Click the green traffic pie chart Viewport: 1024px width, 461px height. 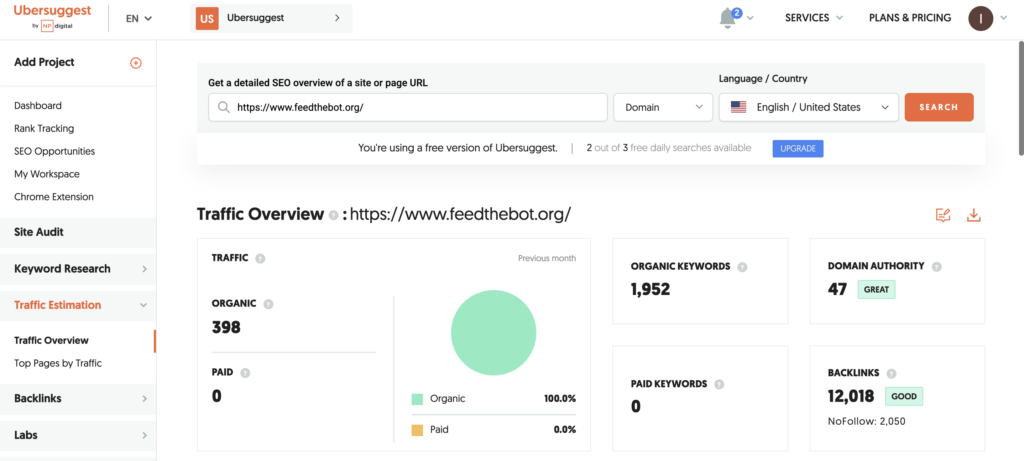click(x=494, y=333)
